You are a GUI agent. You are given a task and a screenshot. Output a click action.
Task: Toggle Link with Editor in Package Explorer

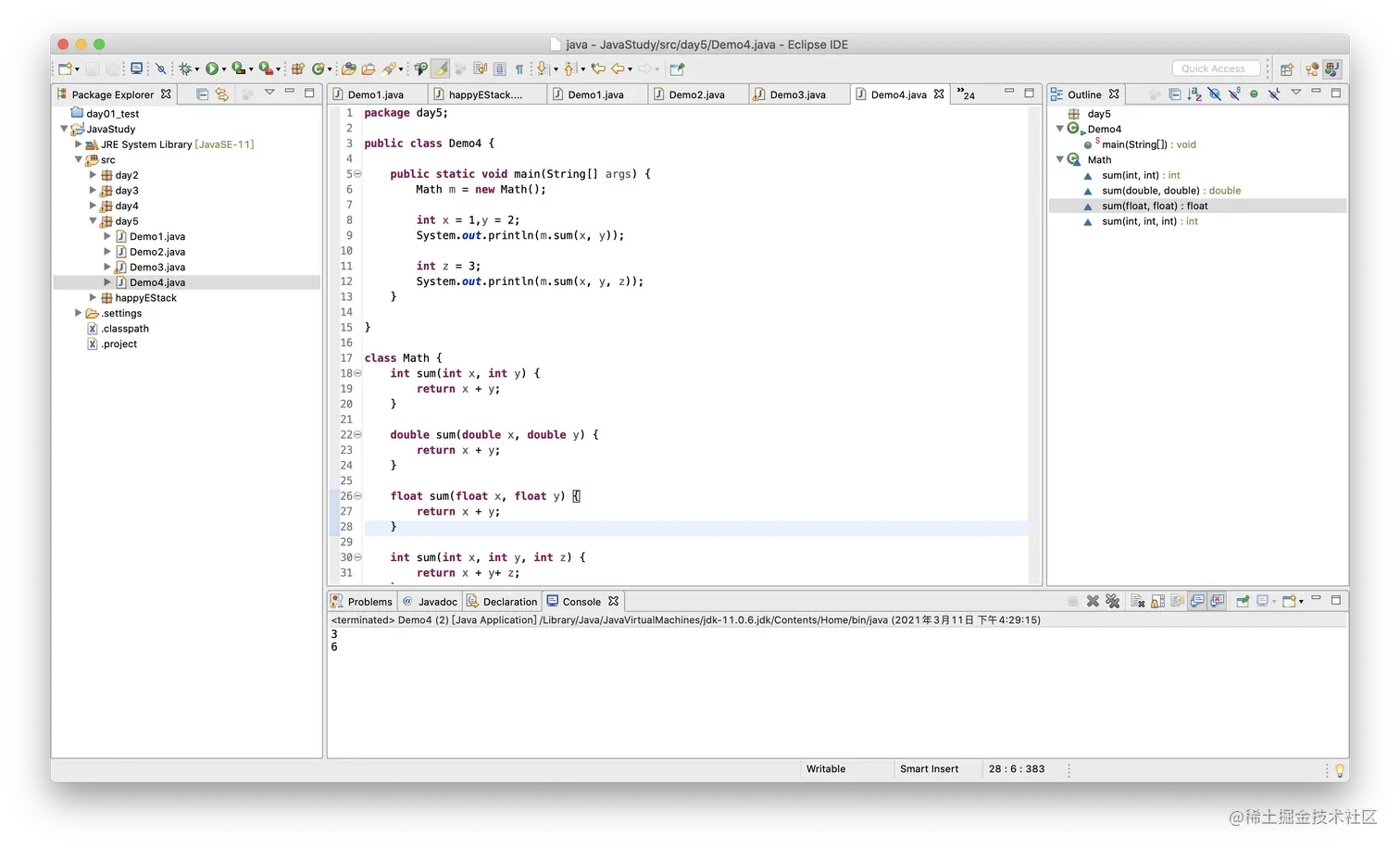pyautogui.click(x=222, y=94)
